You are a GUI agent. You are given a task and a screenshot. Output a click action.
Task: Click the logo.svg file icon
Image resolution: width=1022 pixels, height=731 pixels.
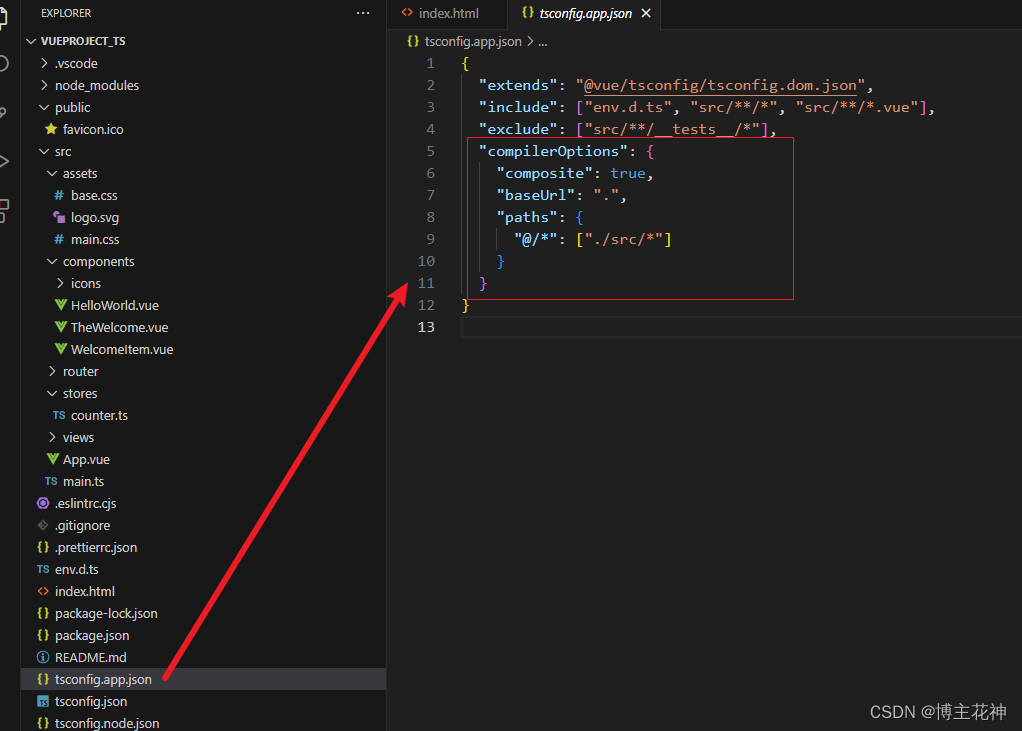pos(59,217)
